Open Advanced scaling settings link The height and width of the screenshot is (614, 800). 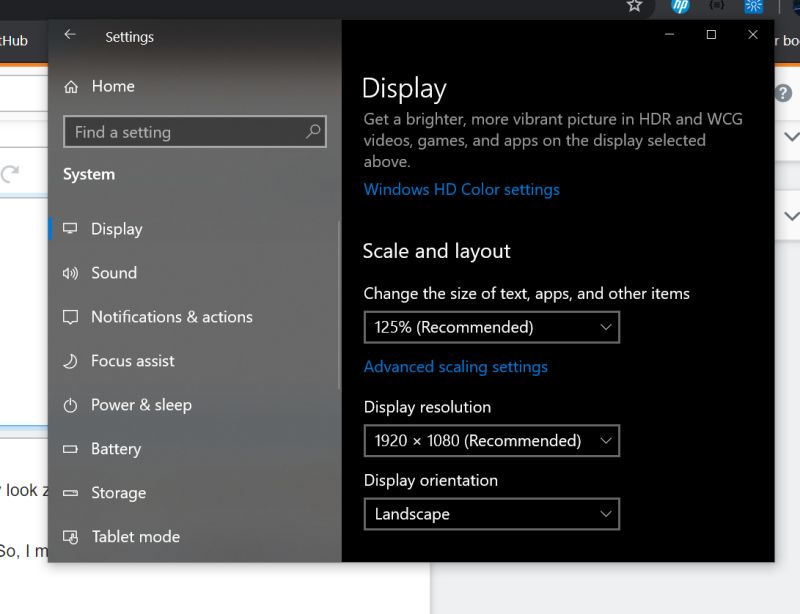[x=456, y=367]
